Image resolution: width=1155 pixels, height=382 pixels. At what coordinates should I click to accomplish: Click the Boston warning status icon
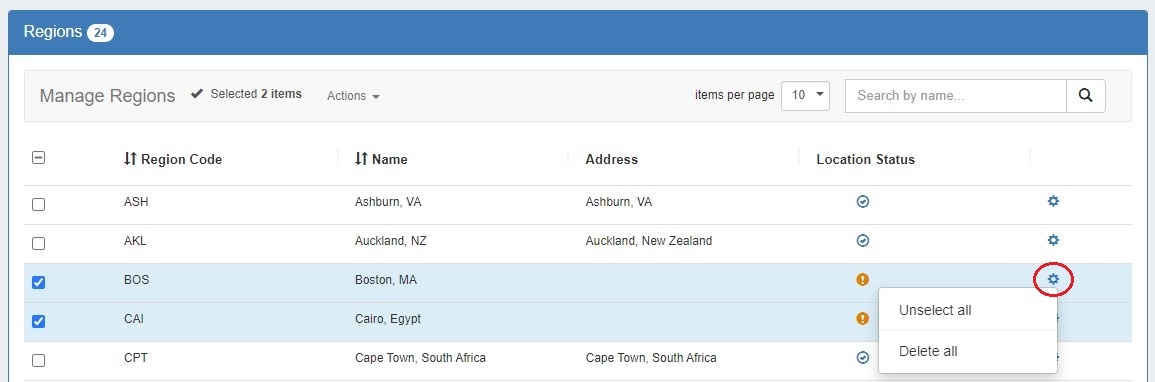[x=863, y=280]
